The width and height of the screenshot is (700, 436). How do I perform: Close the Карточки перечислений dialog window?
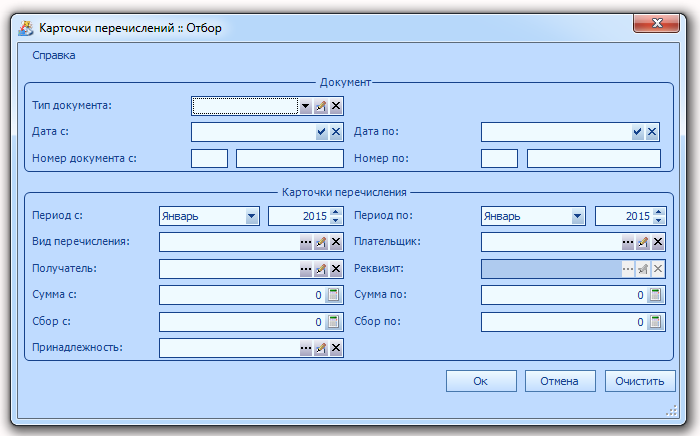656,23
